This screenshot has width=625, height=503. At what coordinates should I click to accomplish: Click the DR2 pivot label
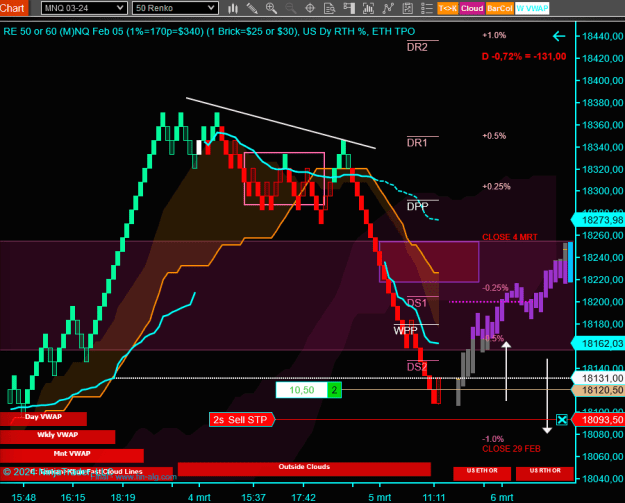click(417, 47)
